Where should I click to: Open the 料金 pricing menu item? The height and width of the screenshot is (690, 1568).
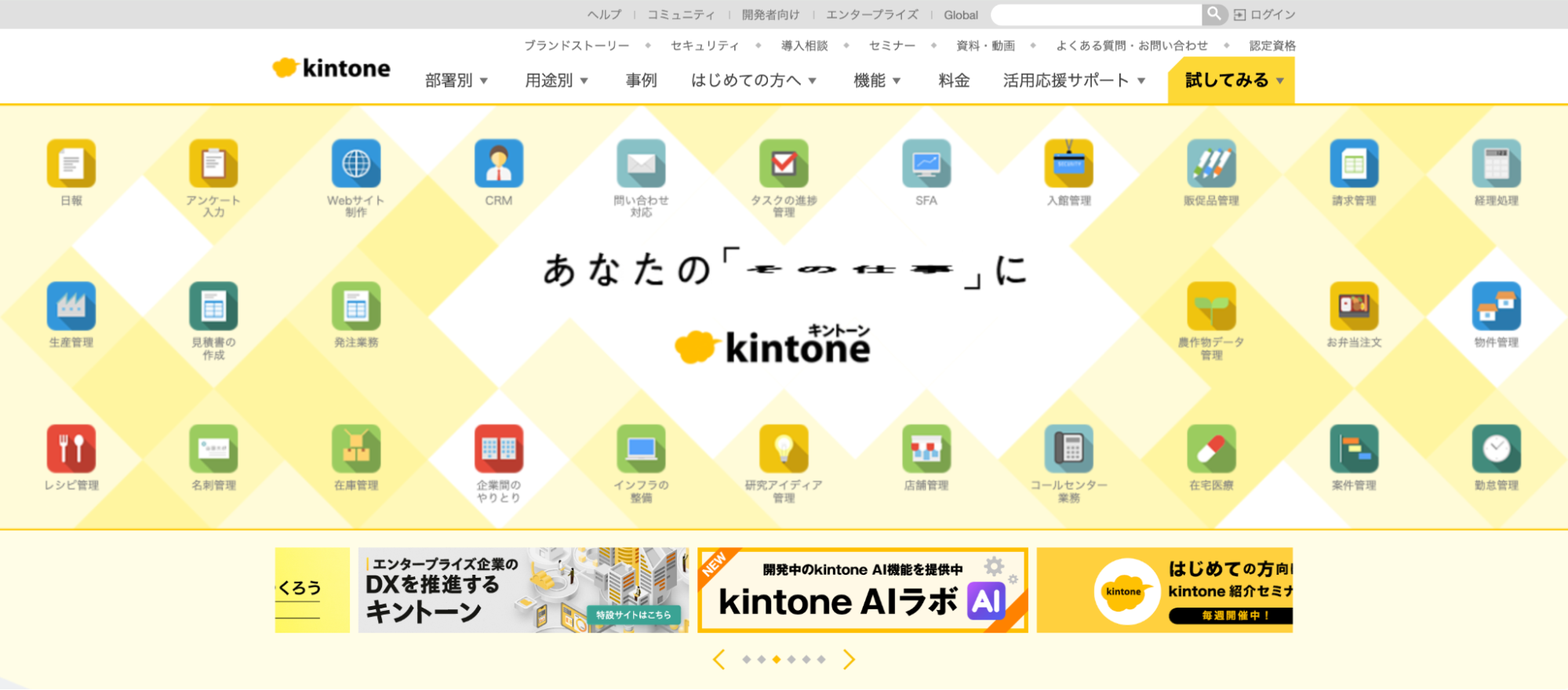(954, 81)
